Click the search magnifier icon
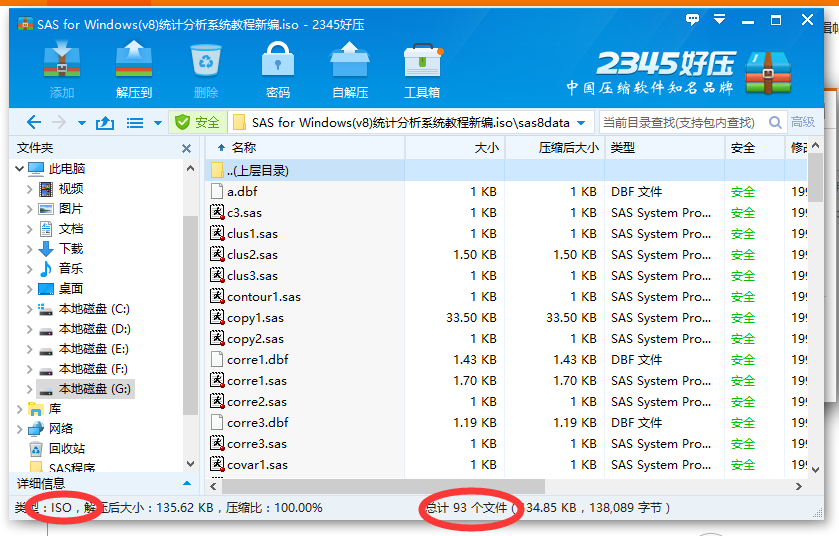 (775, 122)
